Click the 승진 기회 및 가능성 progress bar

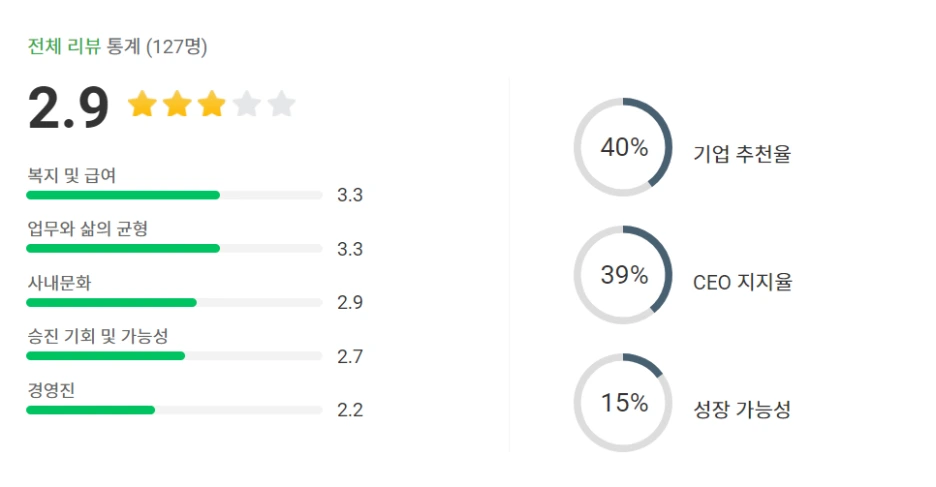(174, 356)
